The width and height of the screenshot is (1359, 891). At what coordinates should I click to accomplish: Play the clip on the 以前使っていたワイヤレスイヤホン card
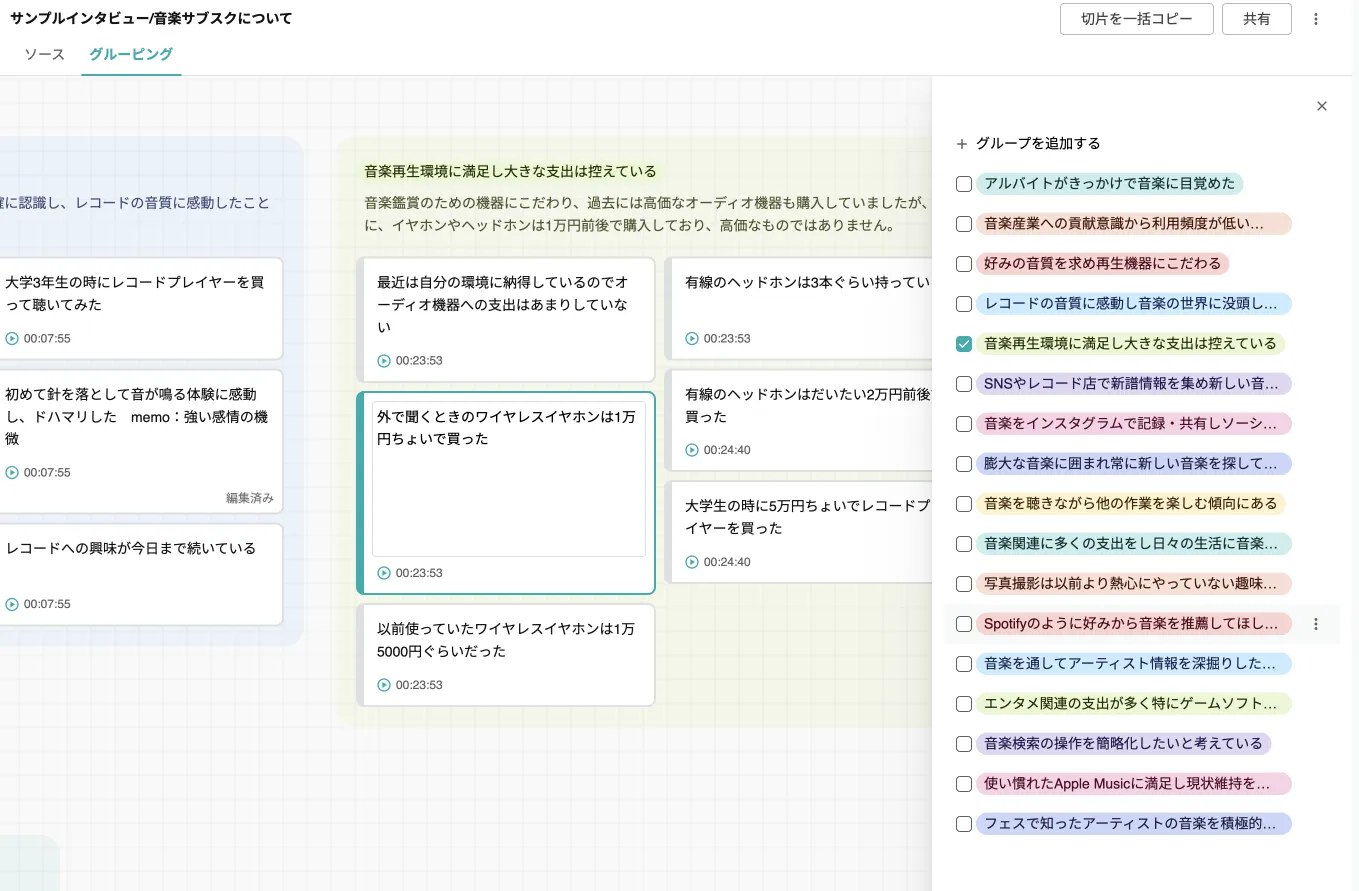click(384, 685)
